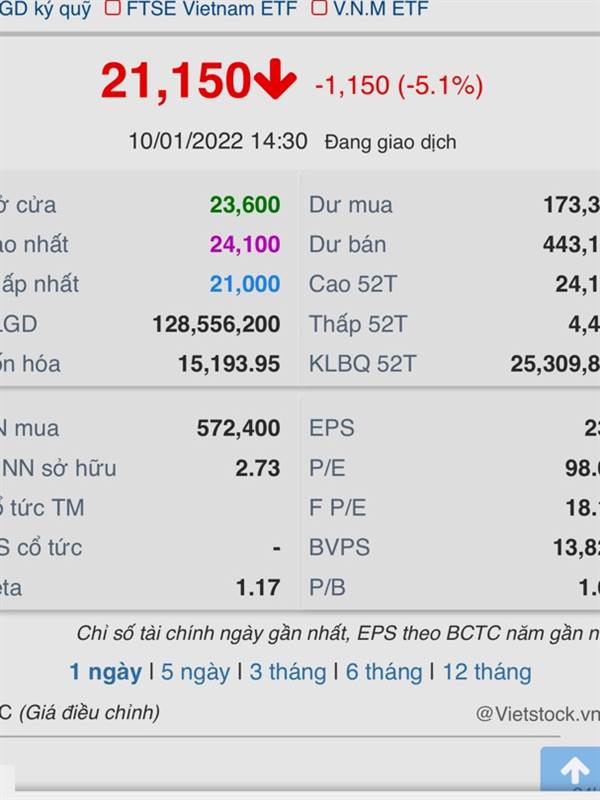Click the P/E label
Viewport: 600px width, 800px height.
327,468
